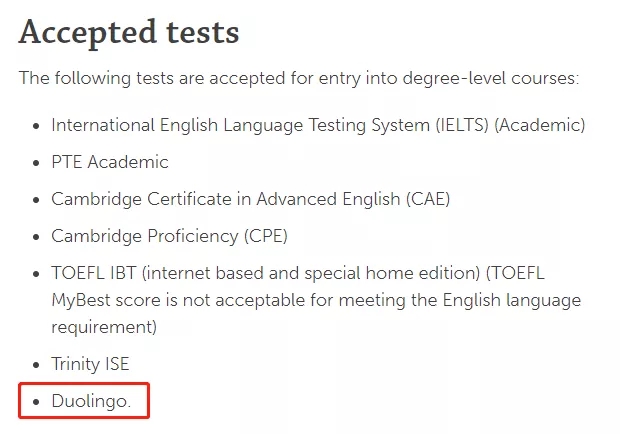Viewport: 620px width, 434px height.
Task: Click the word 'requirement)' in TOEFL item
Action: [x=104, y=327]
